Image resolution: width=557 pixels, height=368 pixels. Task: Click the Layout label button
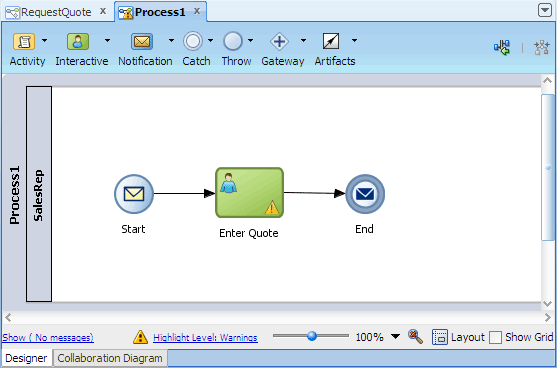point(468,337)
